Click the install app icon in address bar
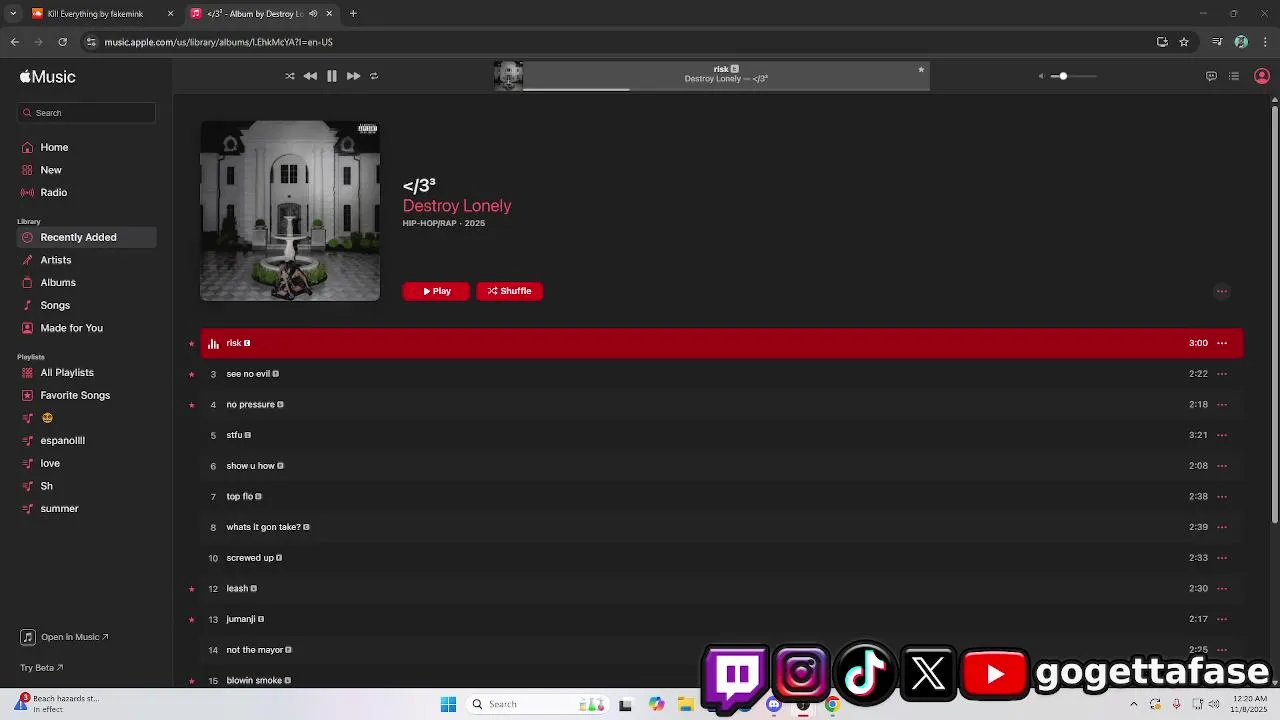The image size is (1280, 720). (x=1162, y=42)
